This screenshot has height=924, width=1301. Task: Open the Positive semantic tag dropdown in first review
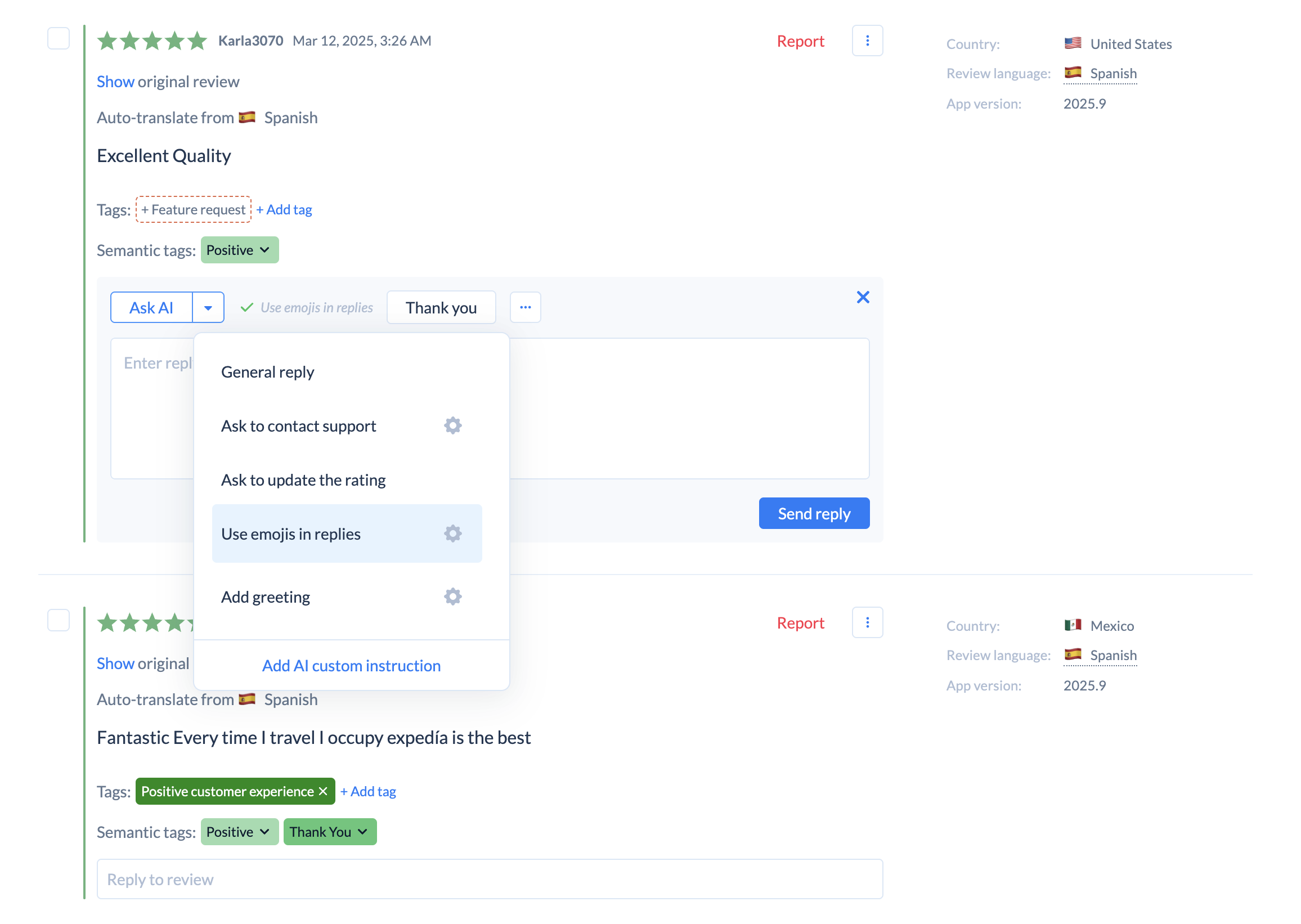point(240,250)
